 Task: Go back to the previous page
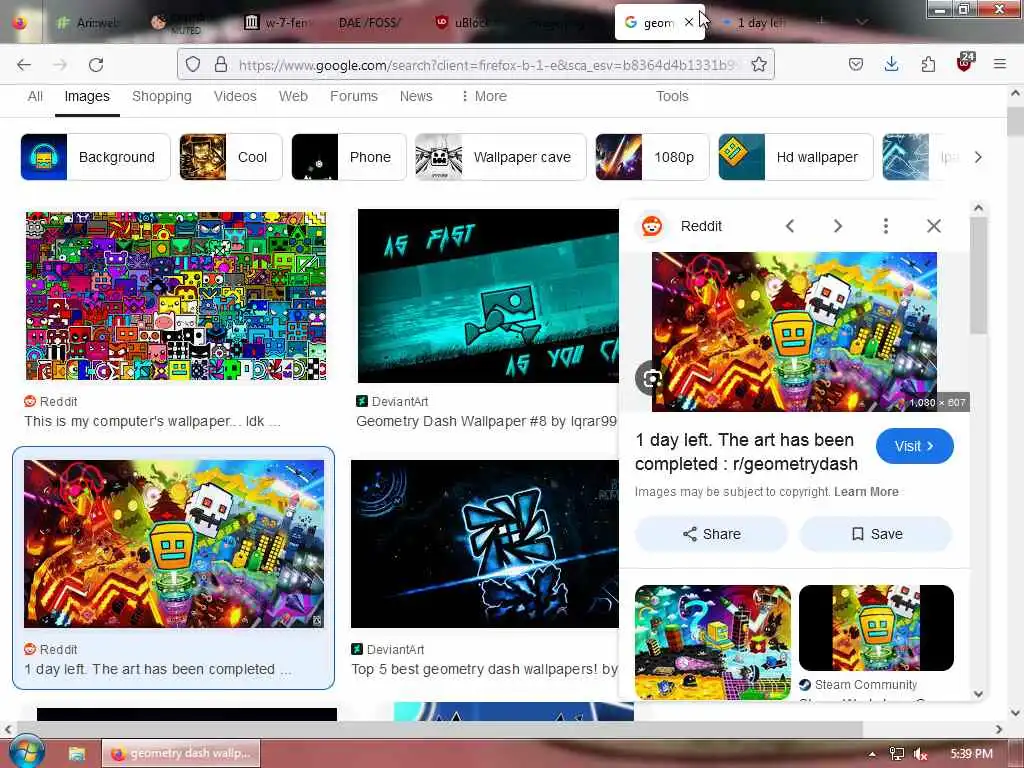[24, 65]
